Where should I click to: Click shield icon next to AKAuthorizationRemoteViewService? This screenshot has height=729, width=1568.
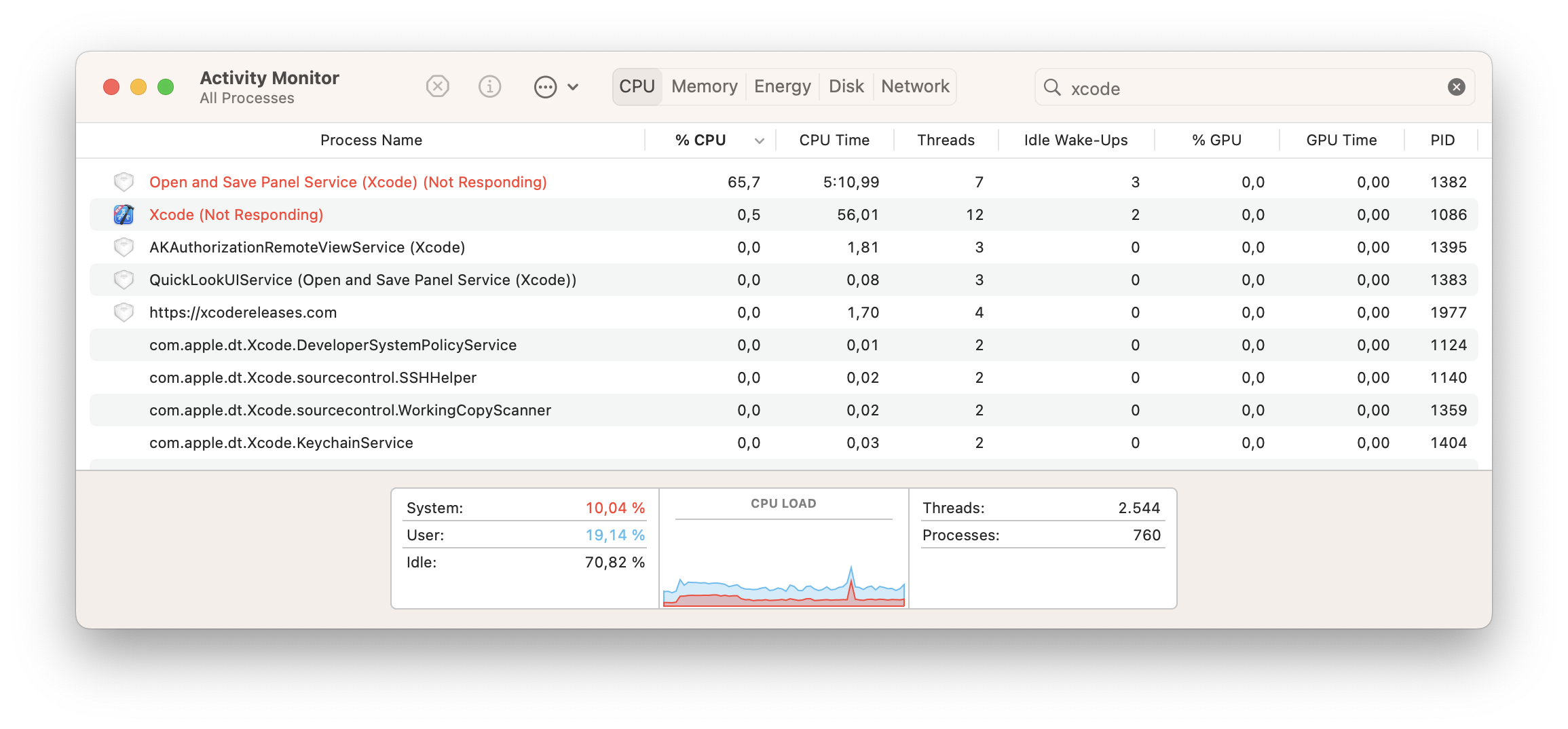click(124, 247)
